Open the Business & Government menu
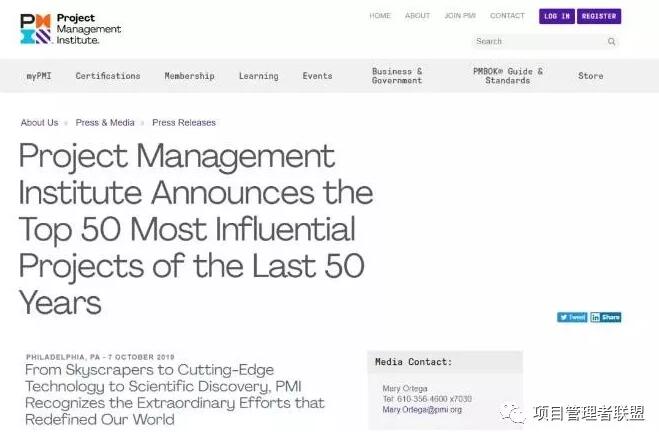 pyautogui.click(x=397, y=76)
